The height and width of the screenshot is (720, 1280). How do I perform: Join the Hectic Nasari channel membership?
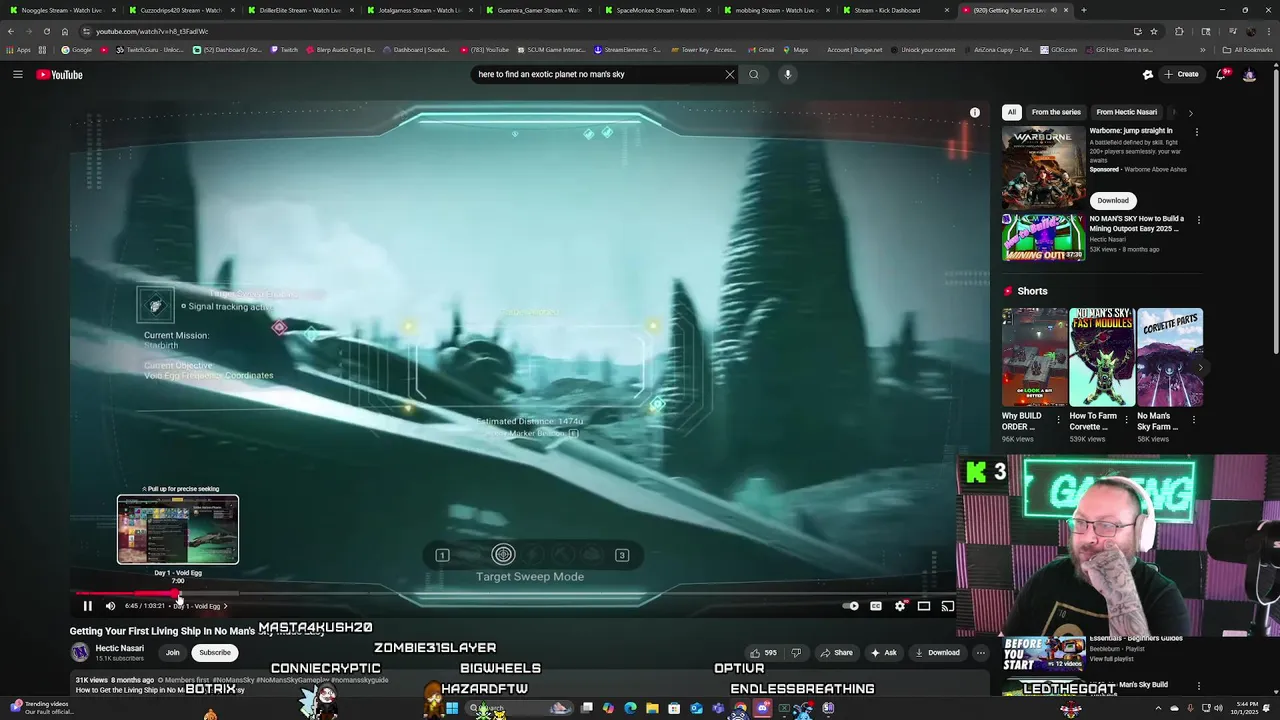click(173, 653)
